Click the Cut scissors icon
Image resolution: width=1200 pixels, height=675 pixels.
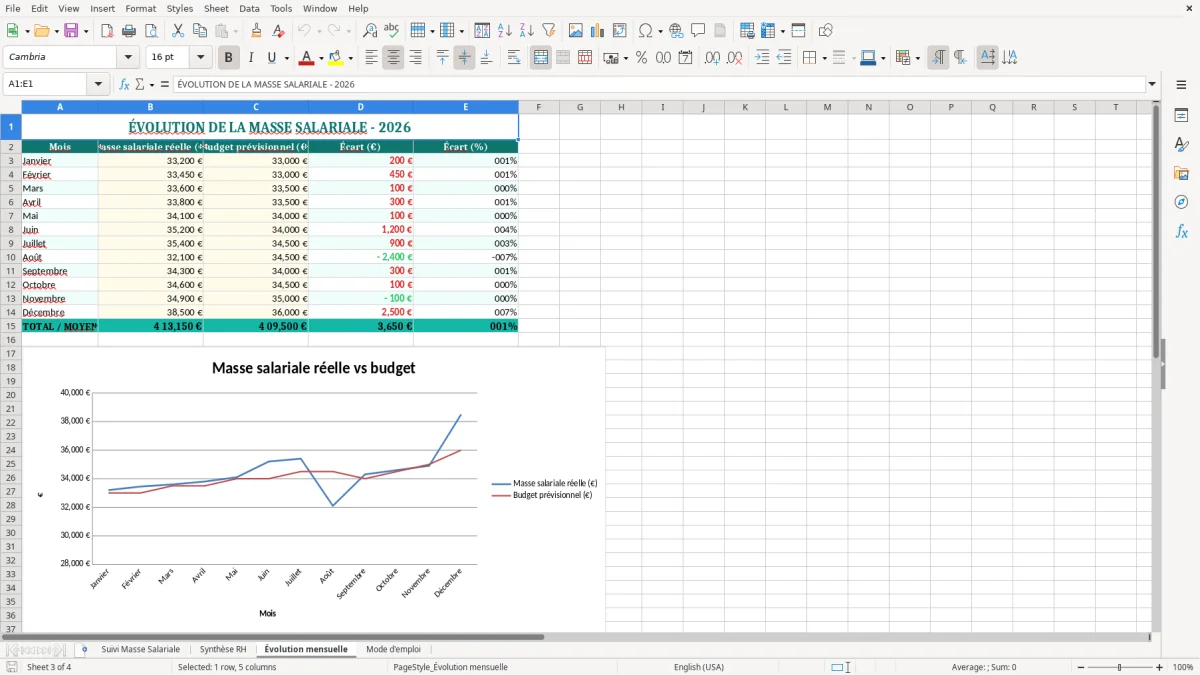tap(178, 31)
